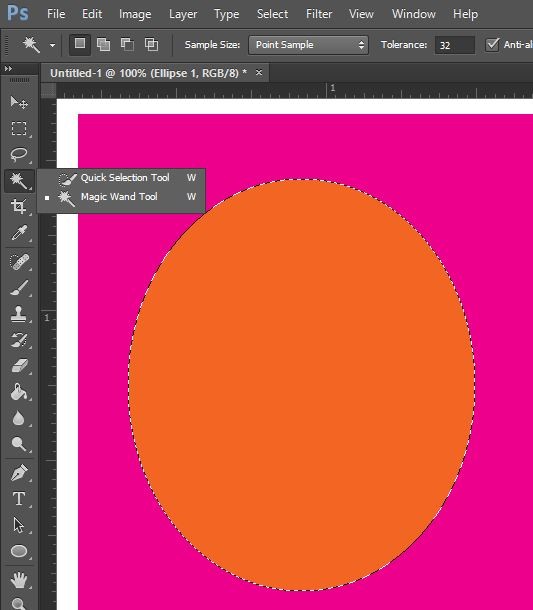Enable Add to selection mode

coord(103,44)
